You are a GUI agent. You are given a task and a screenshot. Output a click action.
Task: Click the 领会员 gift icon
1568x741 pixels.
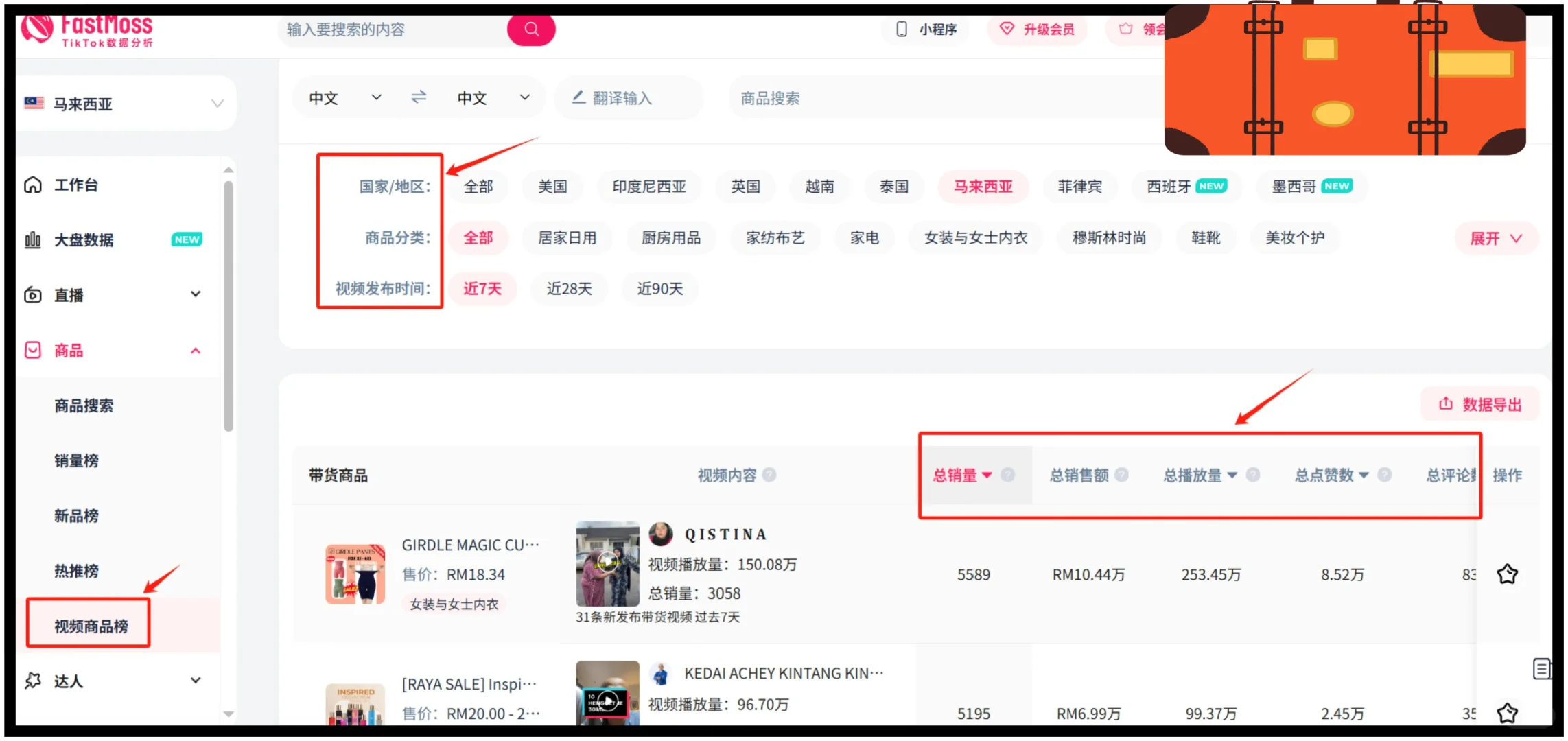pos(1126,29)
